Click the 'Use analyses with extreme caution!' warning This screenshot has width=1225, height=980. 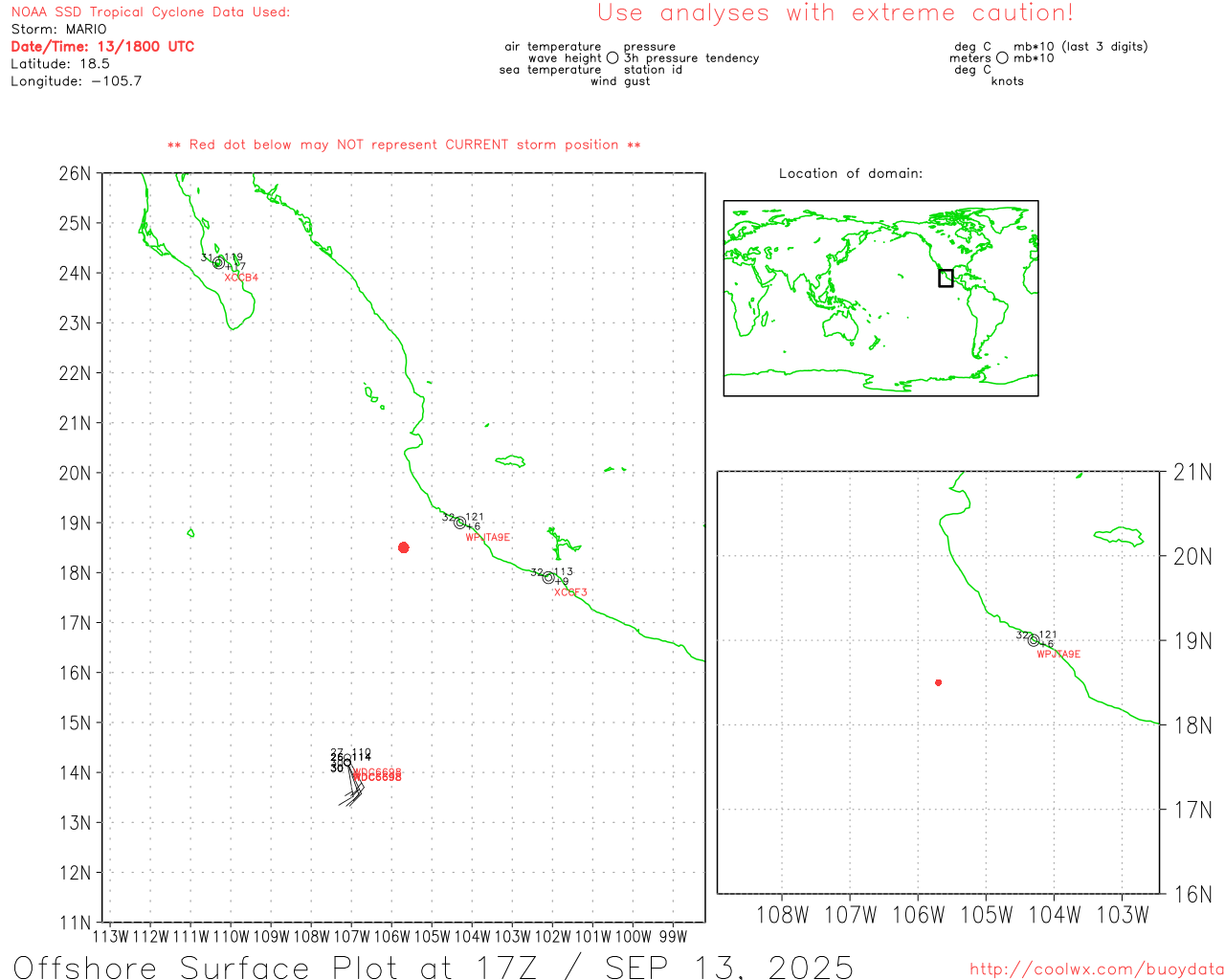pyautogui.click(x=835, y=13)
